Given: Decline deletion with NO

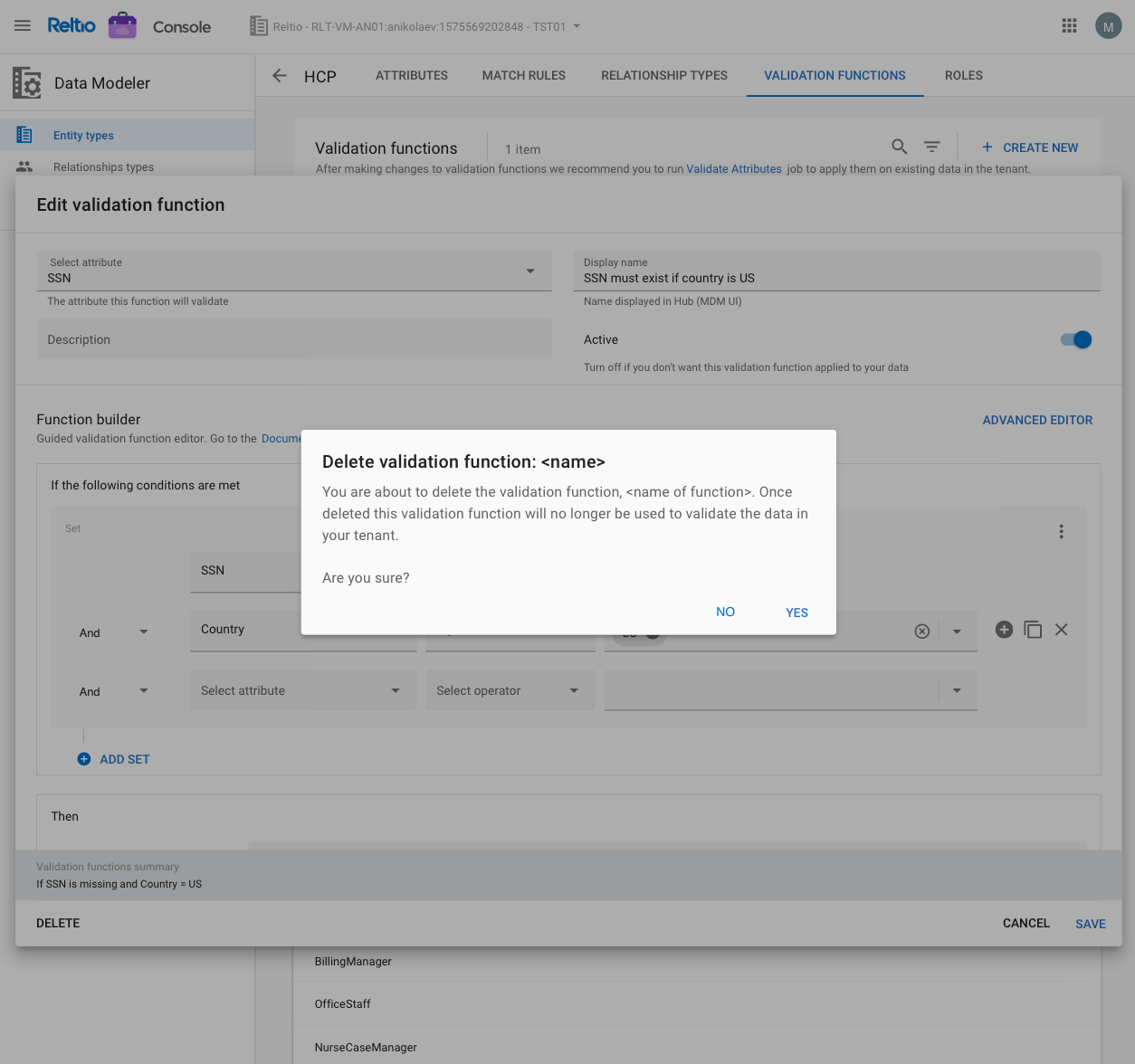Looking at the screenshot, I should pyautogui.click(x=725, y=612).
